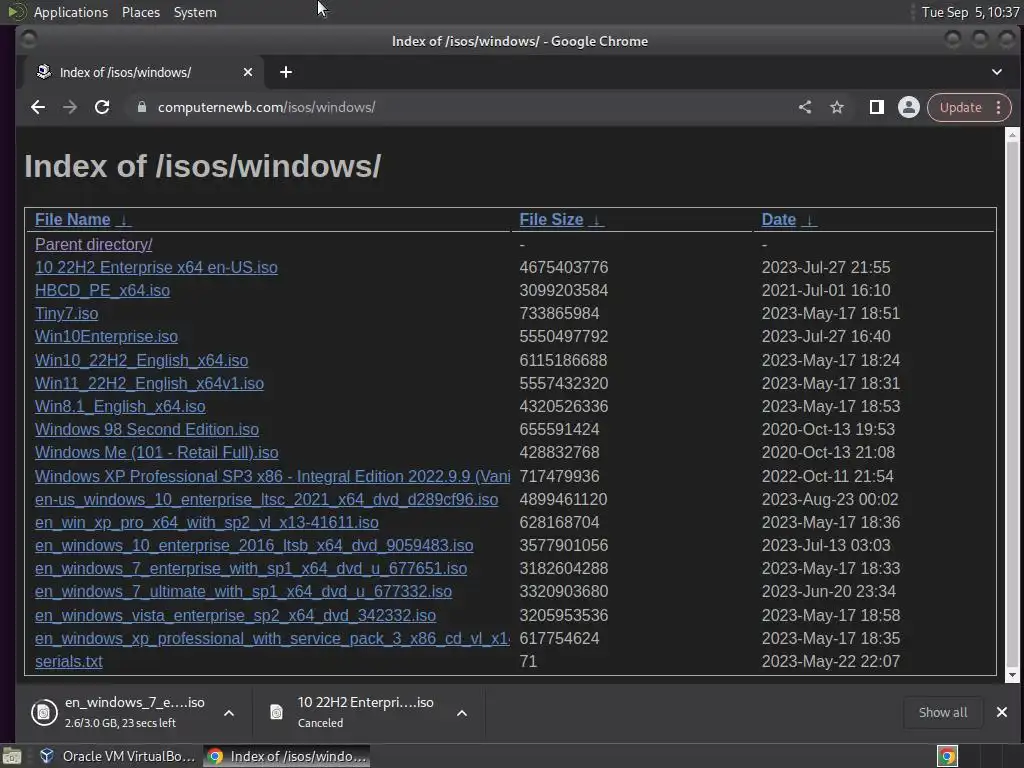Download Win8.1_English_x64.iso
This screenshot has height=768, width=1024.
tap(120, 406)
